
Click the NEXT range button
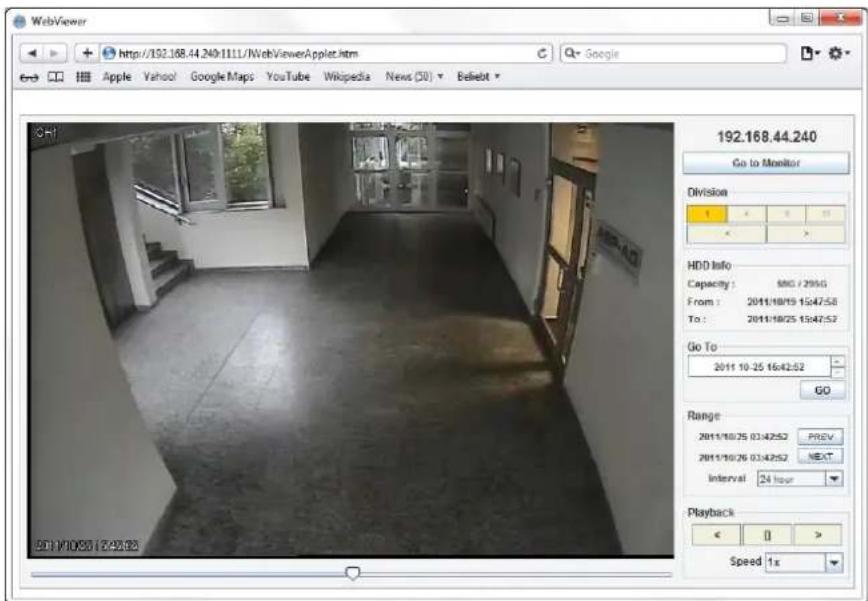[820, 457]
